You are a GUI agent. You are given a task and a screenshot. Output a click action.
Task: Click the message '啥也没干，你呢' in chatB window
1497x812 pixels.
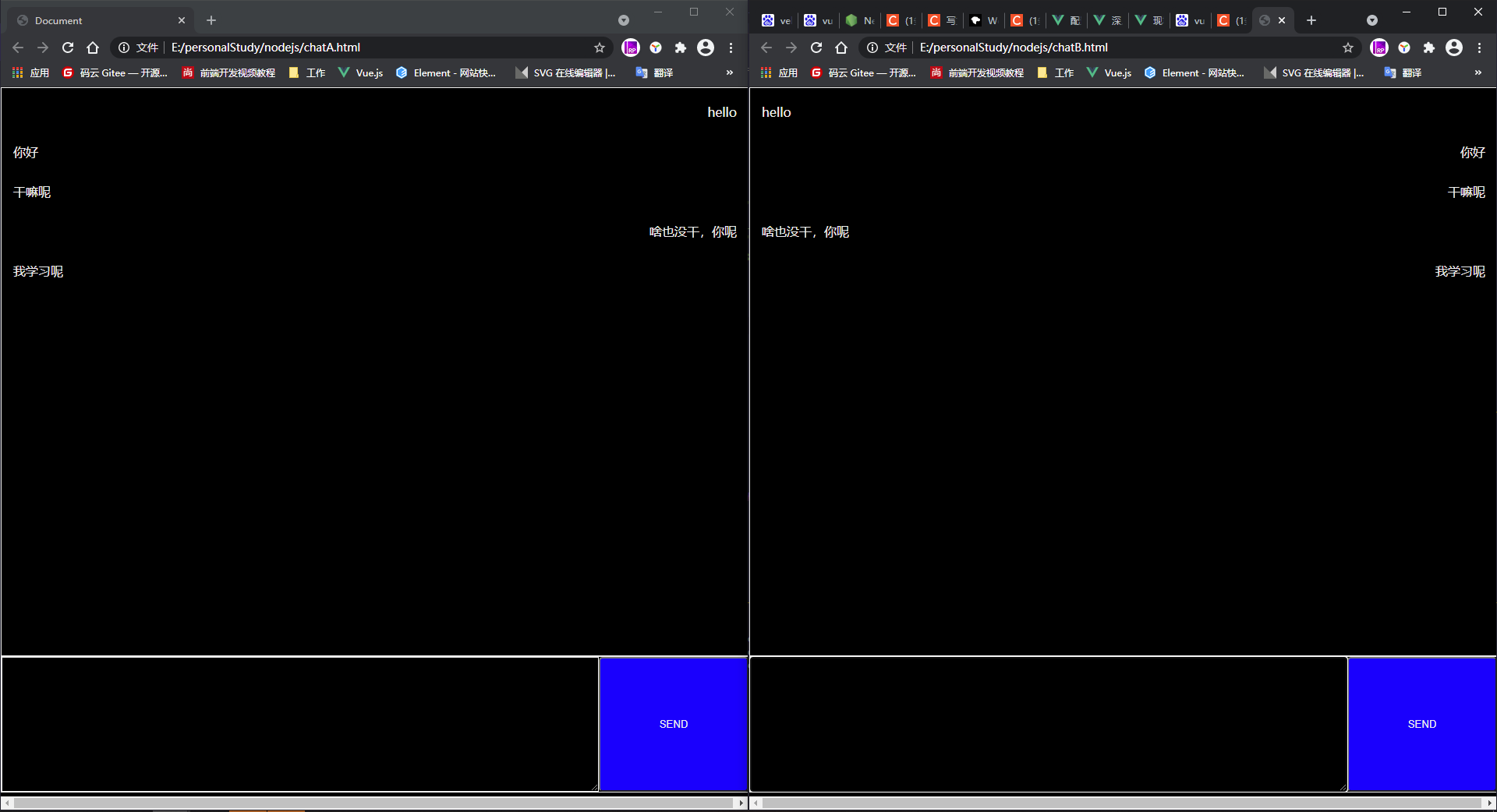click(805, 231)
